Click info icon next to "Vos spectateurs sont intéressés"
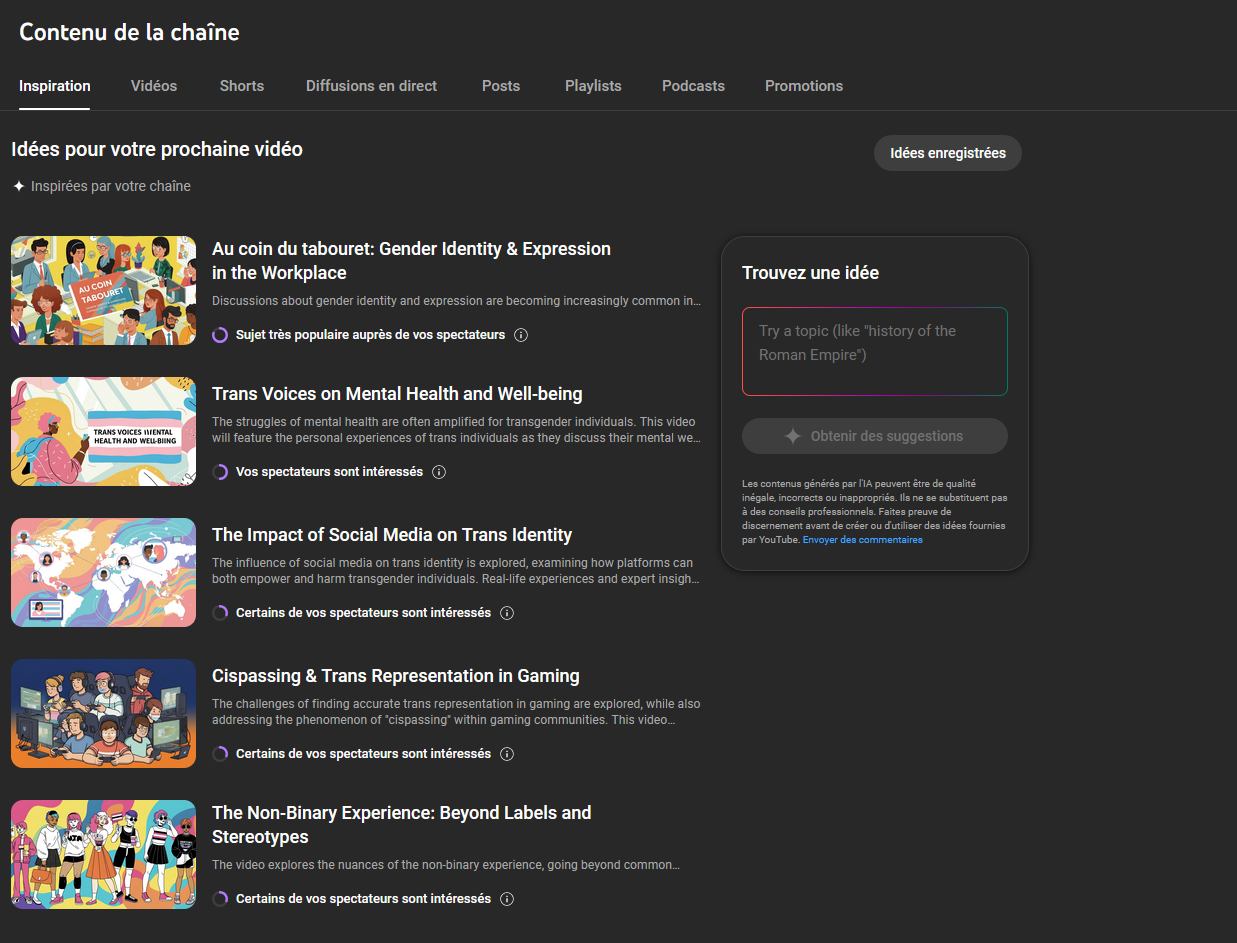This screenshot has height=943, width=1237. tap(439, 472)
